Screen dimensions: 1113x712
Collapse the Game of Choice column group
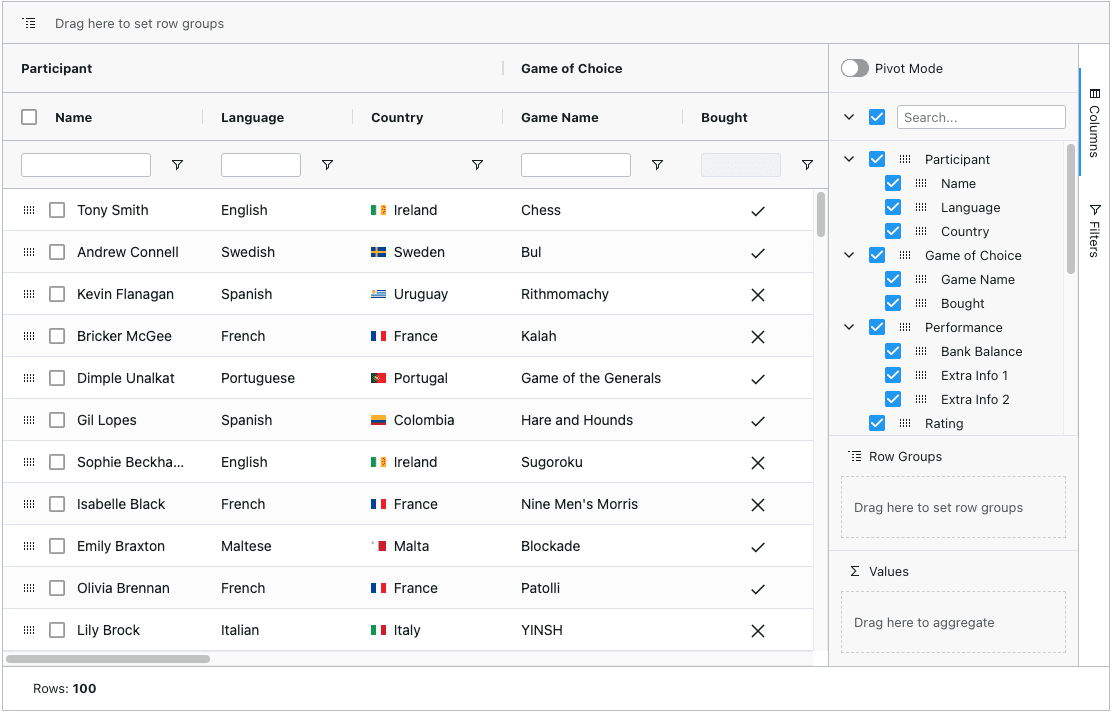[849, 255]
